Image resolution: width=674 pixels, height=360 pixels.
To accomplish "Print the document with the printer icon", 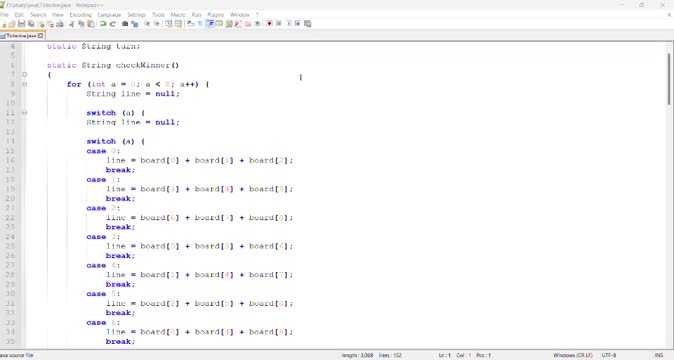I will [x=60, y=24].
